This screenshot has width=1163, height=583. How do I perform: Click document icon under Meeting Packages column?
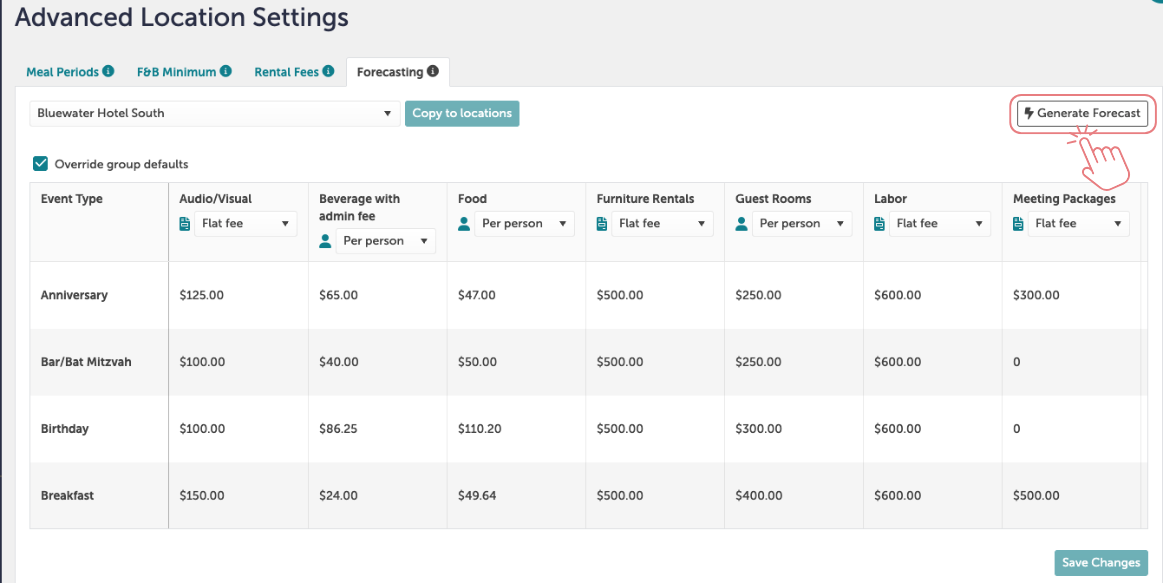[1018, 223]
